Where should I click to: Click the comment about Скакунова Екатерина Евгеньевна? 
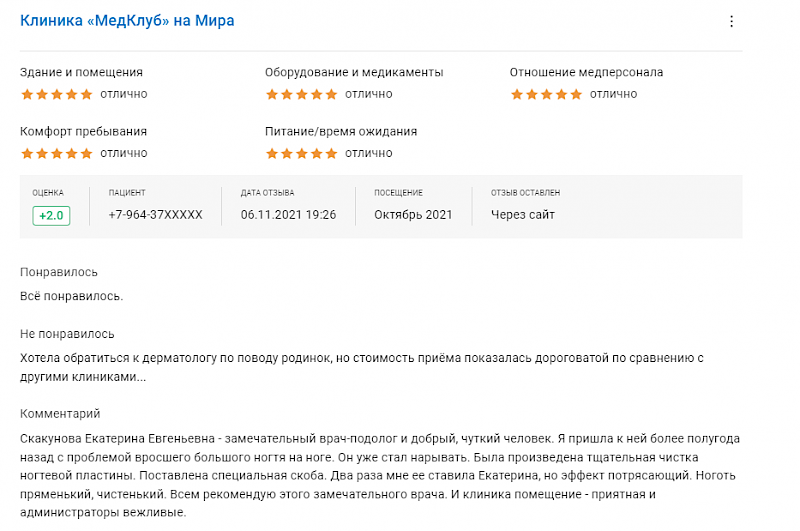(x=380, y=475)
